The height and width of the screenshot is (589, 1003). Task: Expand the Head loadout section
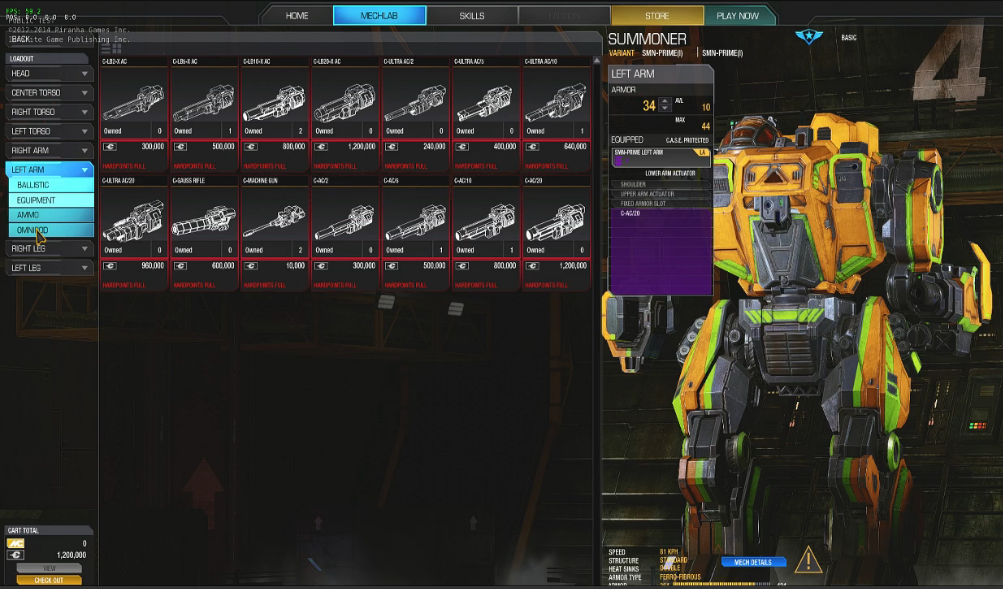(x=49, y=74)
